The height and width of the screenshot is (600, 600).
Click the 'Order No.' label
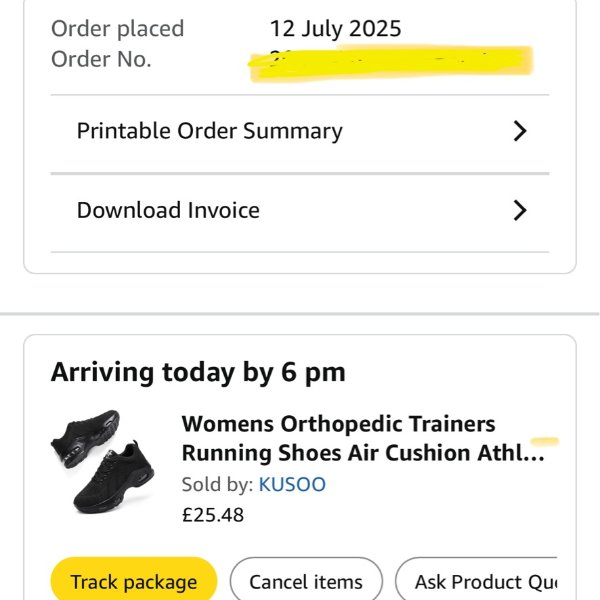tap(101, 59)
